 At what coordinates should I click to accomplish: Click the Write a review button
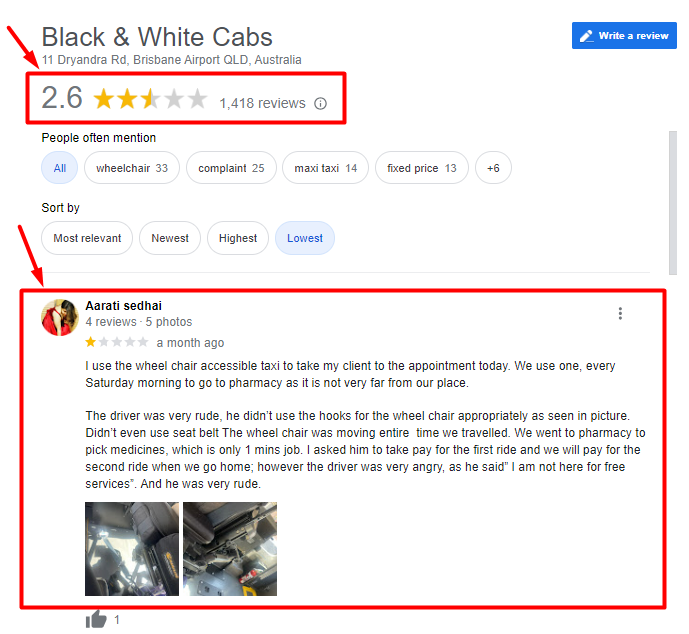[x=624, y=36]
